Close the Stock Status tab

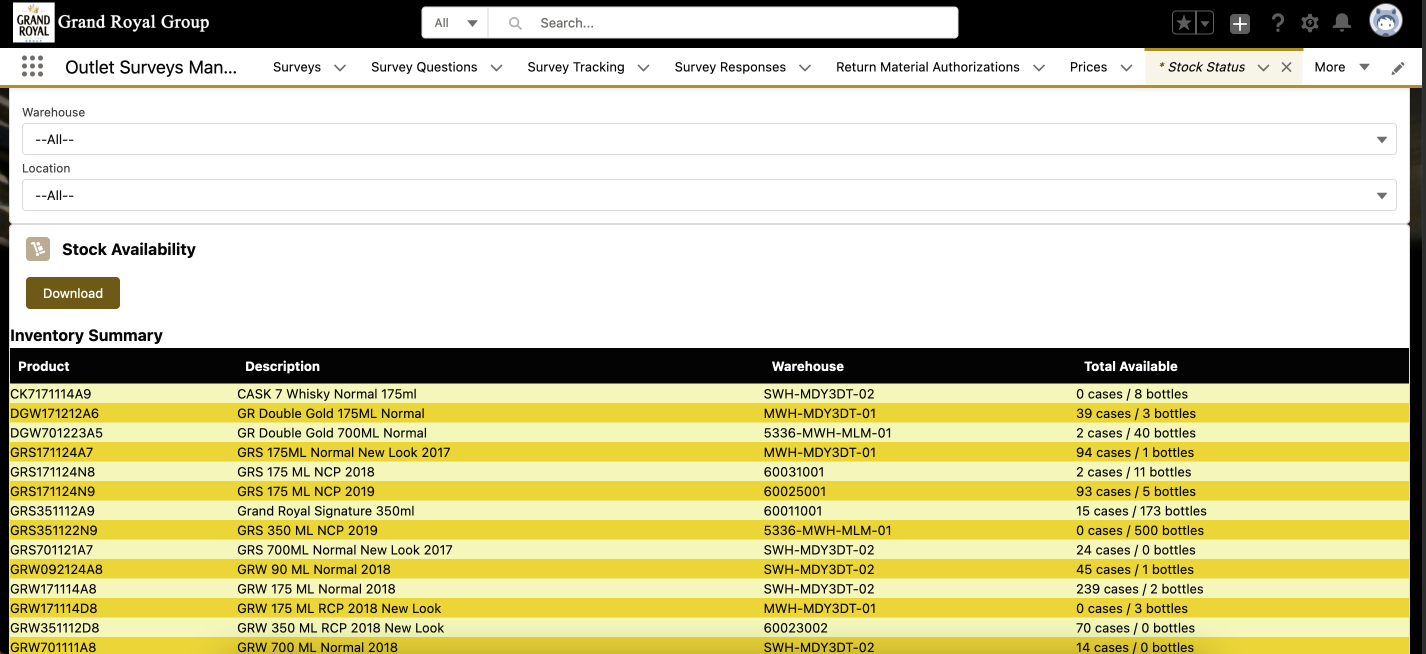[x=1287, y=67]
